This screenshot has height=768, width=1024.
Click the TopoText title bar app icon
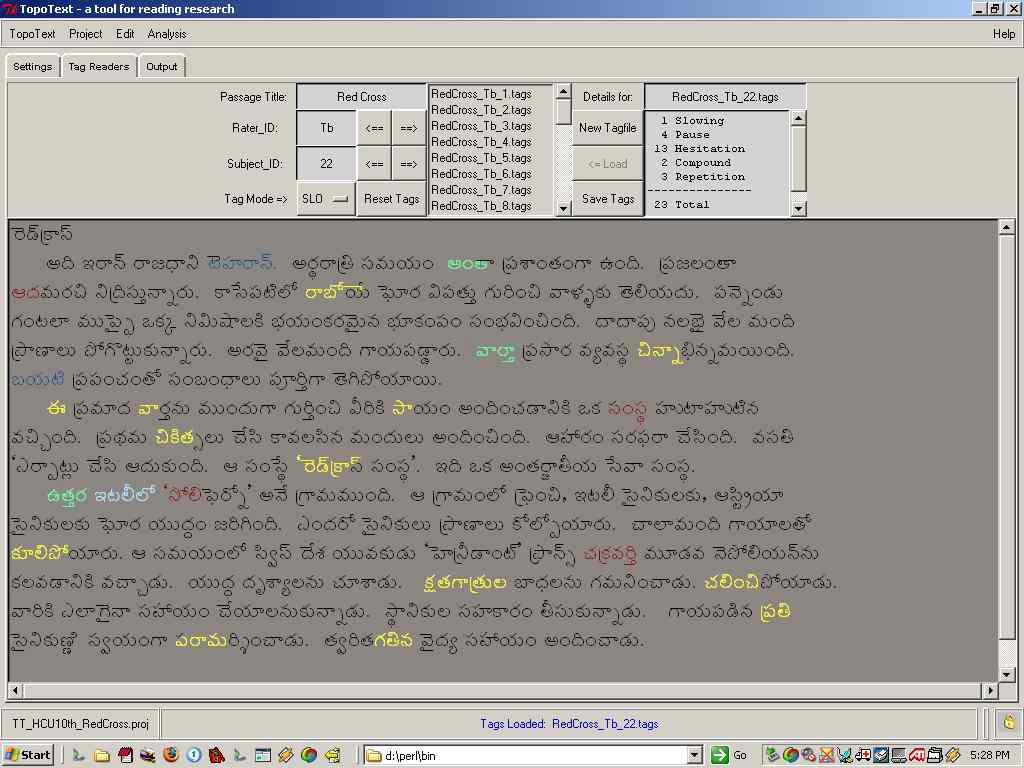(x=9, y=9)
